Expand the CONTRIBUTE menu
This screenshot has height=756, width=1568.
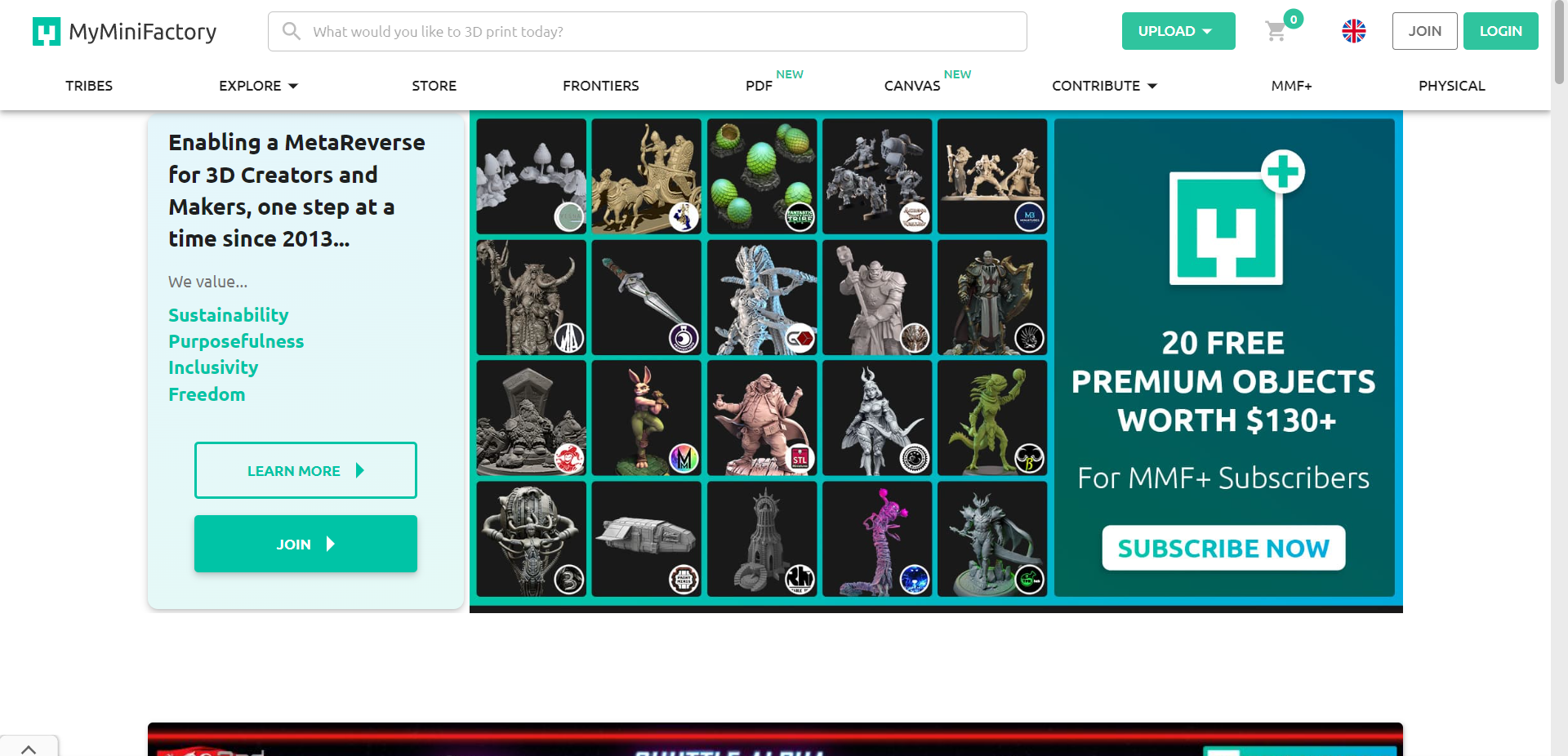(x=1104, y=86)
